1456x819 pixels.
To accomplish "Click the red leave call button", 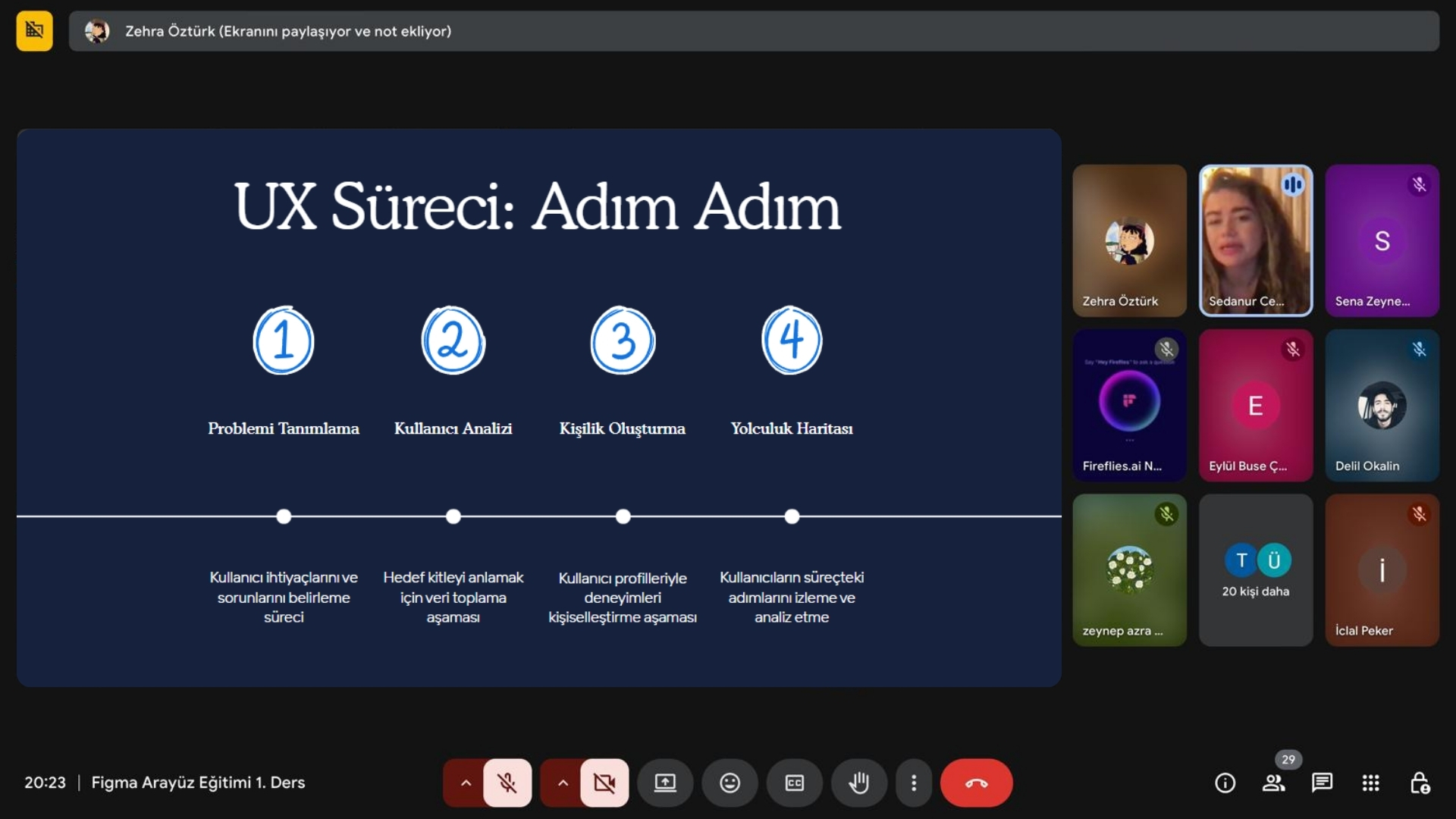I will (976, 783).
